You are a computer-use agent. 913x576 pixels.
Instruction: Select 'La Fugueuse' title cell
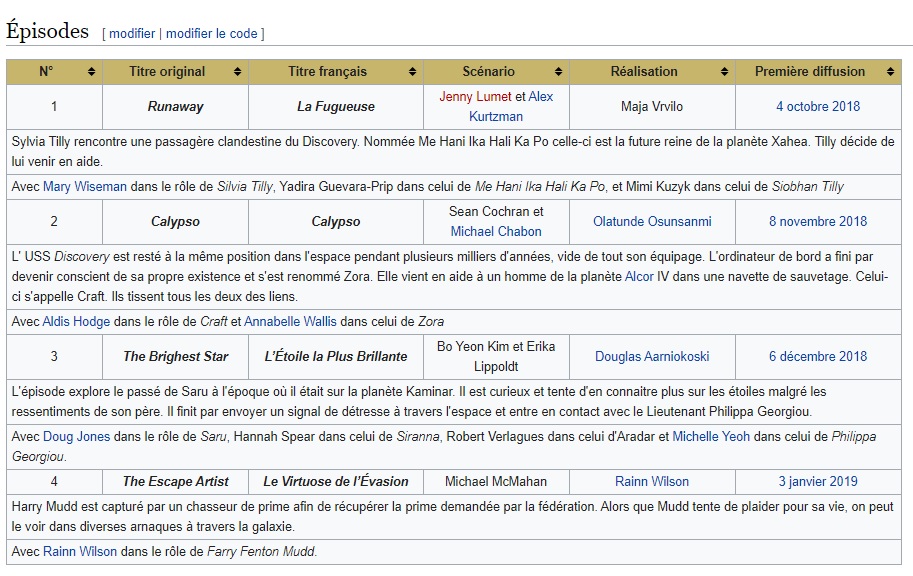336,107
